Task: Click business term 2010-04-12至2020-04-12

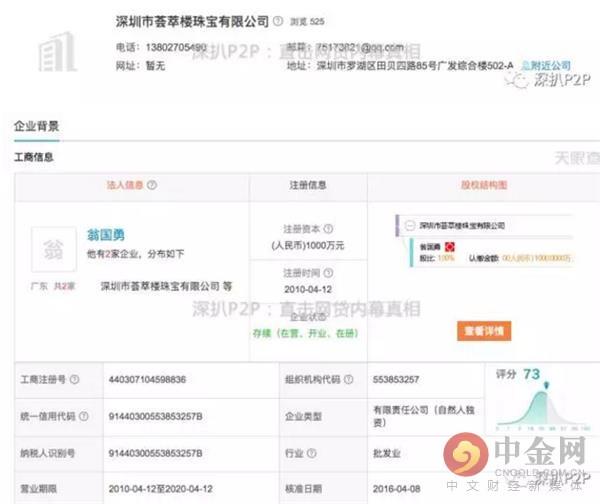Action: (x=161, y=489)
